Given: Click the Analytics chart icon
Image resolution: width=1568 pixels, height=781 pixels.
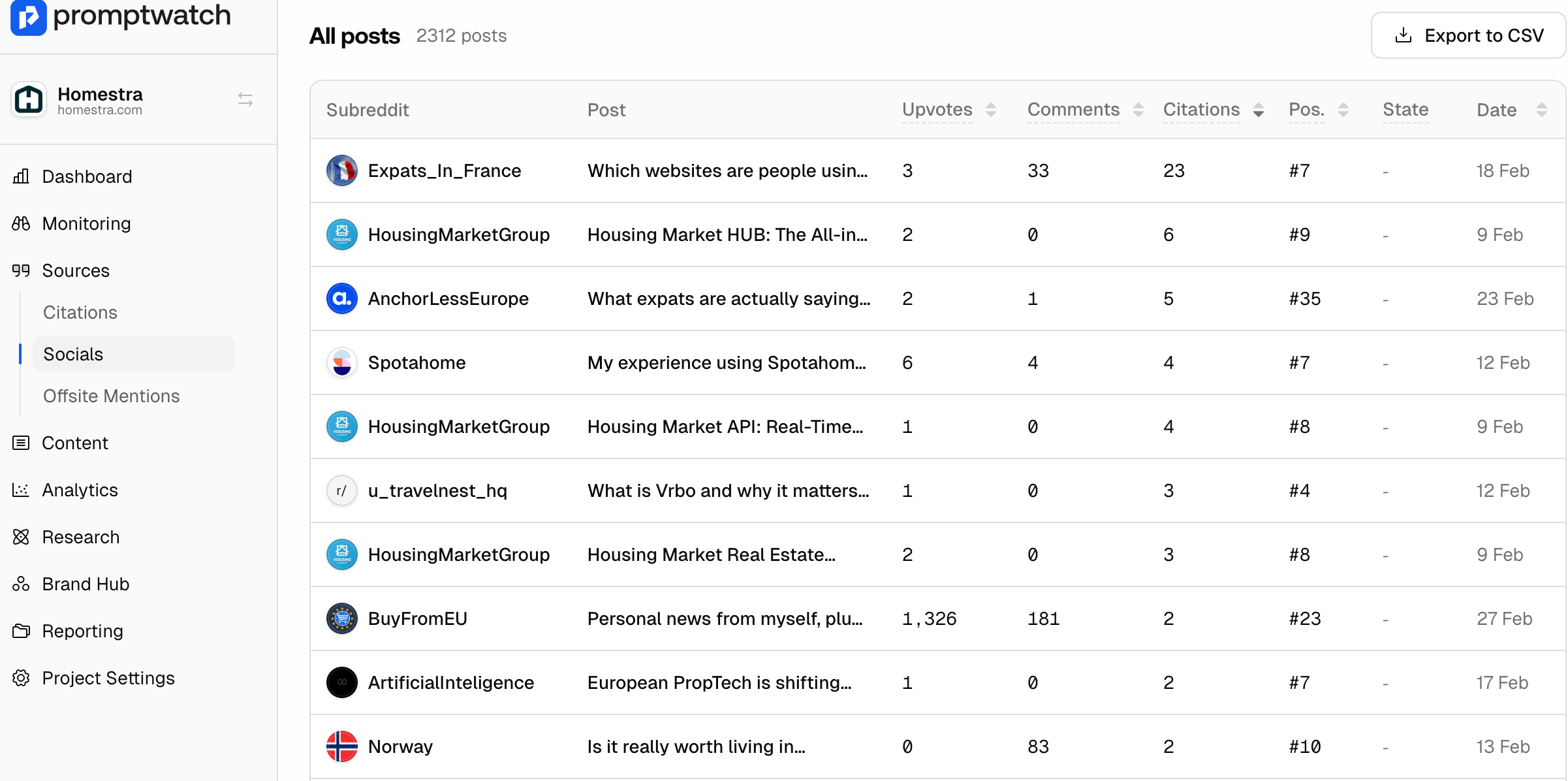Looking at the screenshot, I should (x=21, y=490).
